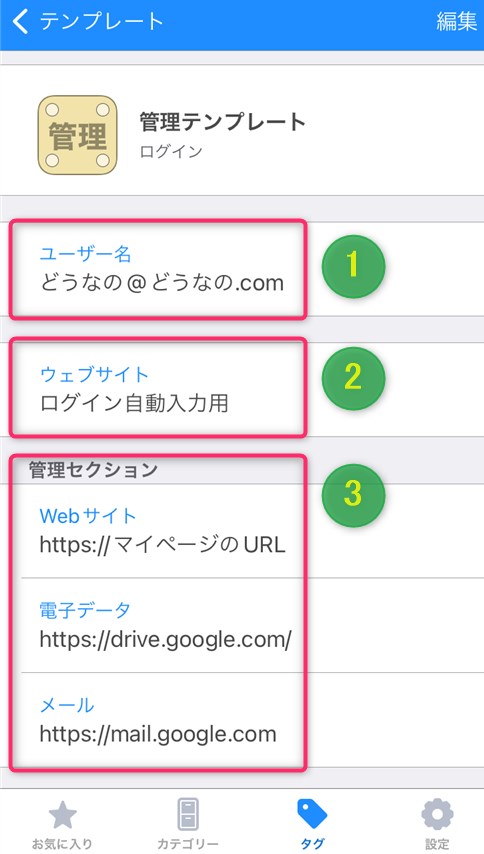Select the タグ tag icon

click(x=312, y=814)
